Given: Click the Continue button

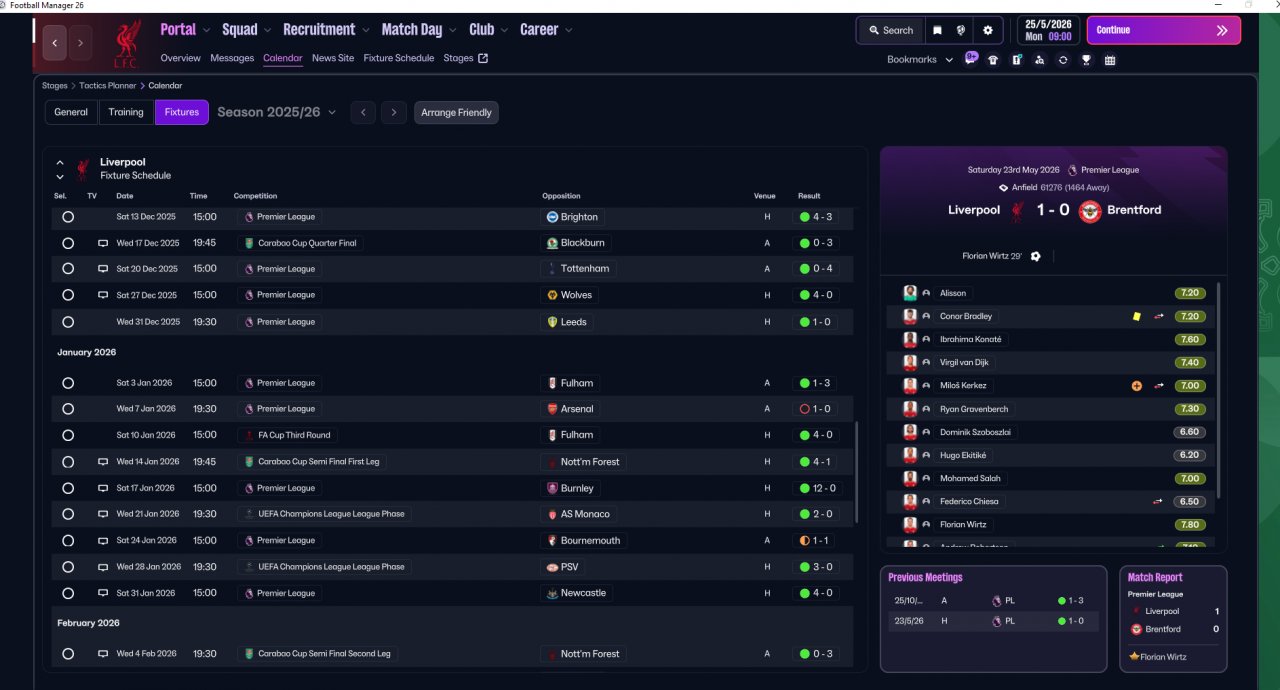Looking at the screenshot, I should [1164, 30].
